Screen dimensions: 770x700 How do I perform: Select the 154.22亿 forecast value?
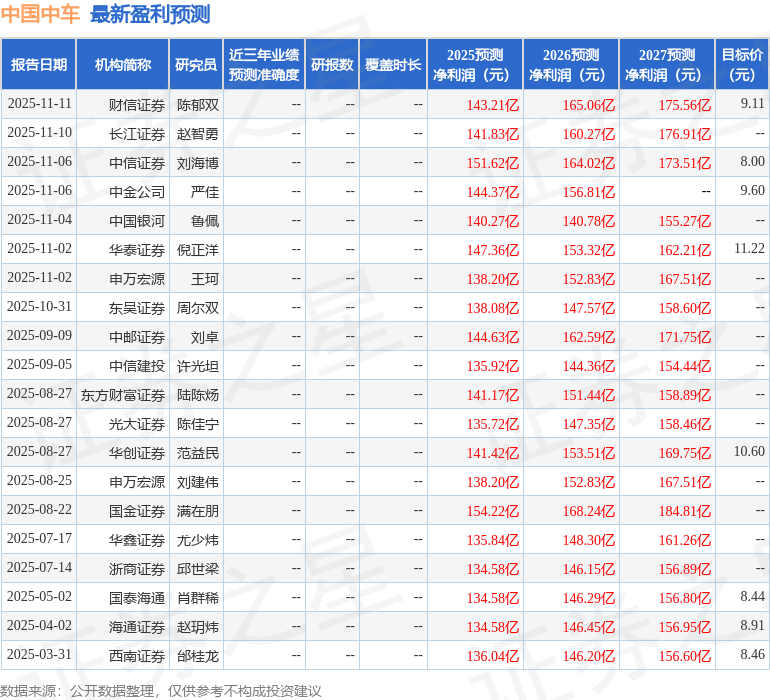pos(493,511)
